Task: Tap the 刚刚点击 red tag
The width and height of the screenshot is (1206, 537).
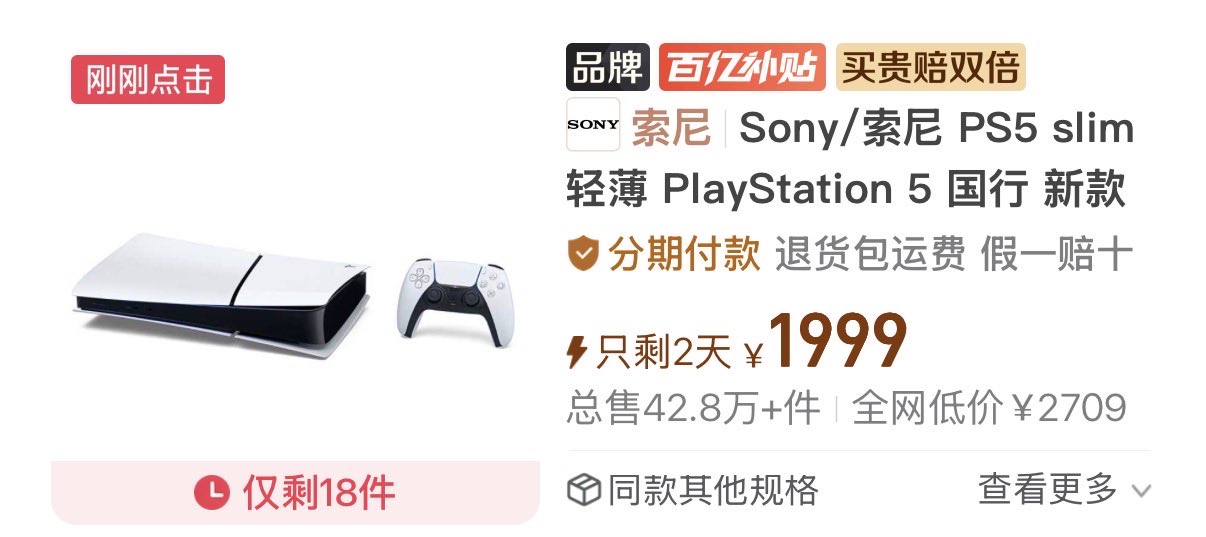Action: 148,79
